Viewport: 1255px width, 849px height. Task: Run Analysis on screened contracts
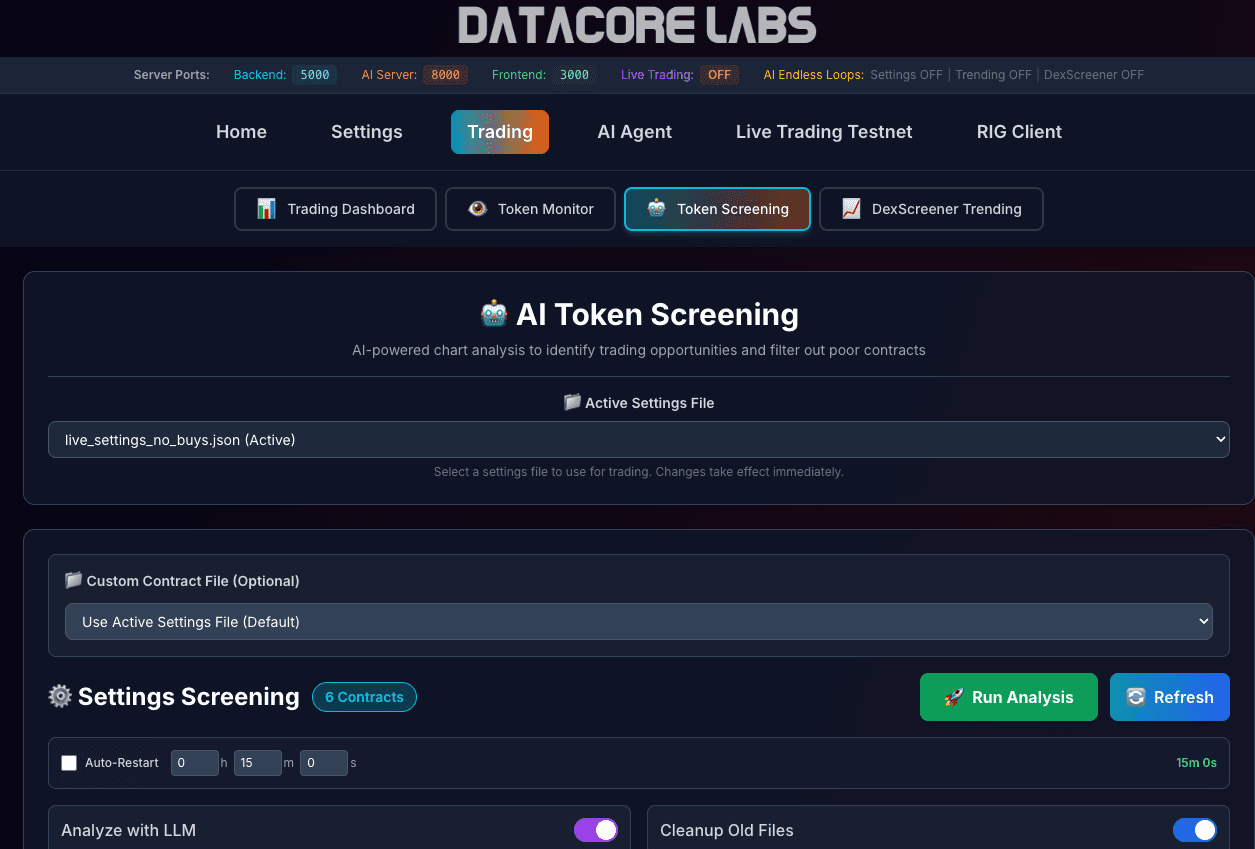point(1009,697)
